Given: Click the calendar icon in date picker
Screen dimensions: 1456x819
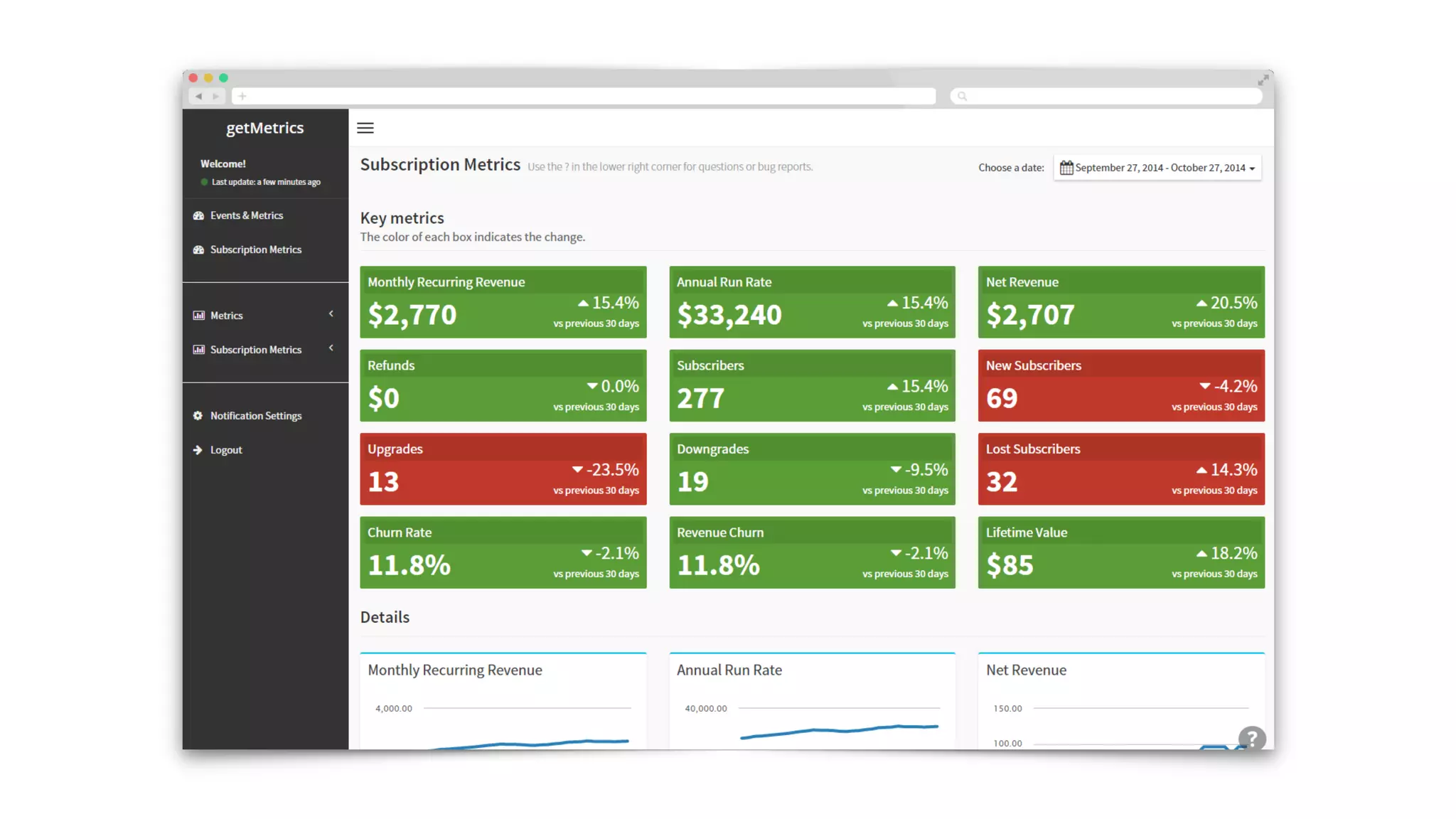Looking at the screenshot, I should pos(1066,168).
